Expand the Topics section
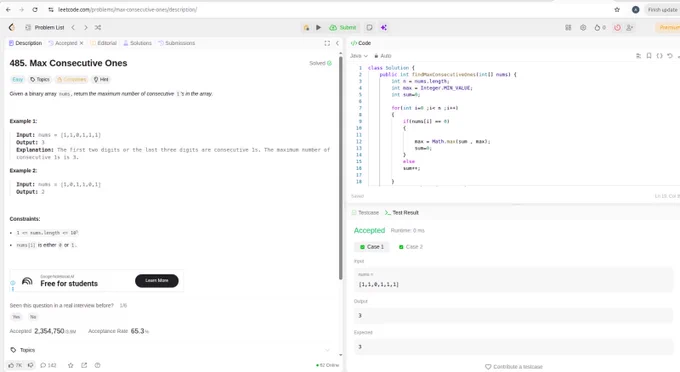The height and width of the screenshot is (372, 680). [x=169, y=350]
